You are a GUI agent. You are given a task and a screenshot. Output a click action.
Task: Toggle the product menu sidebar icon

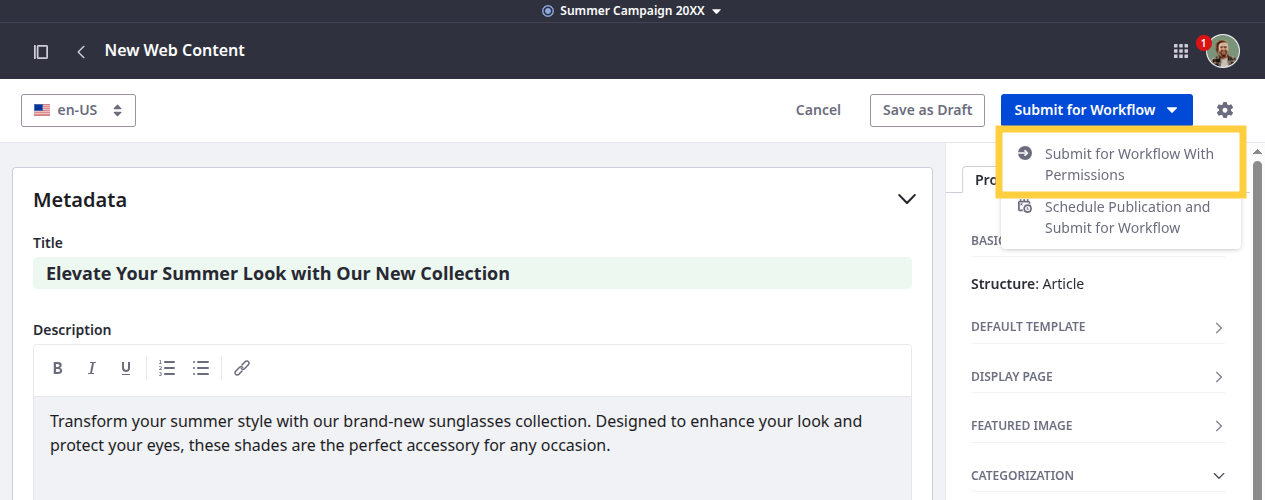coord(41,51)
